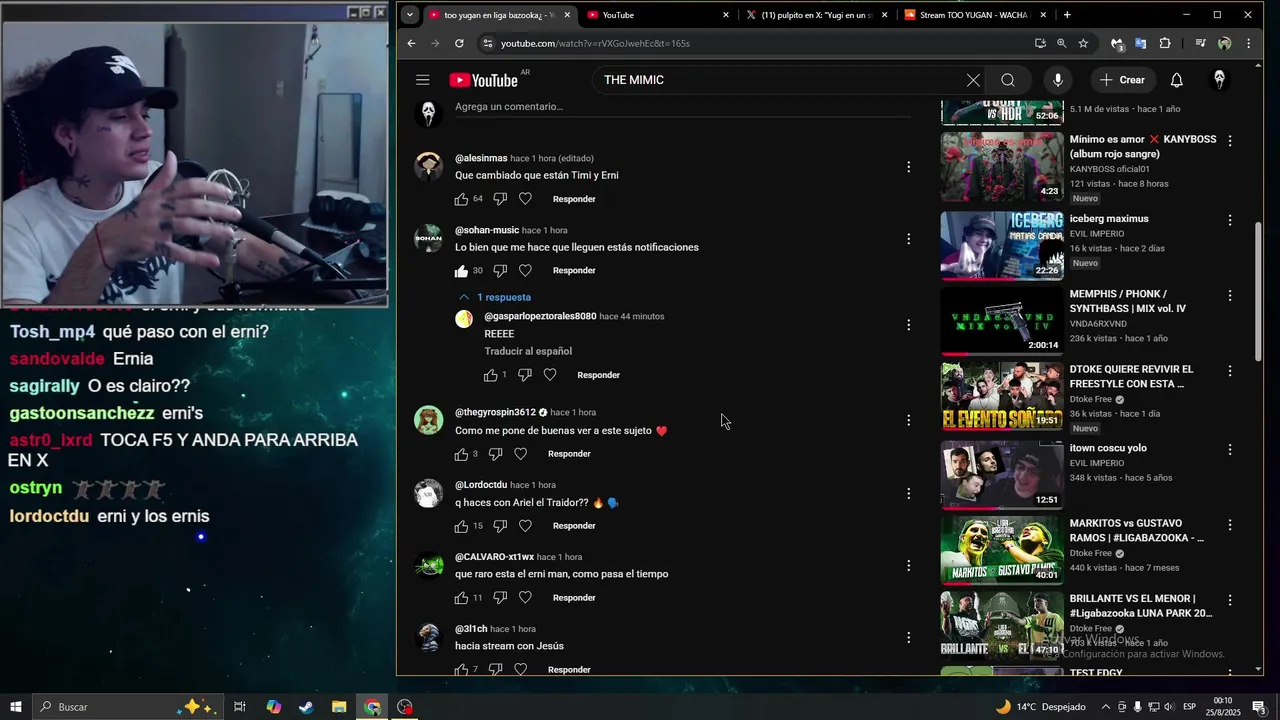The image size is (1280, 720).
Task: Open the YouTube guide hamburger menu
Action: point(423,80)
